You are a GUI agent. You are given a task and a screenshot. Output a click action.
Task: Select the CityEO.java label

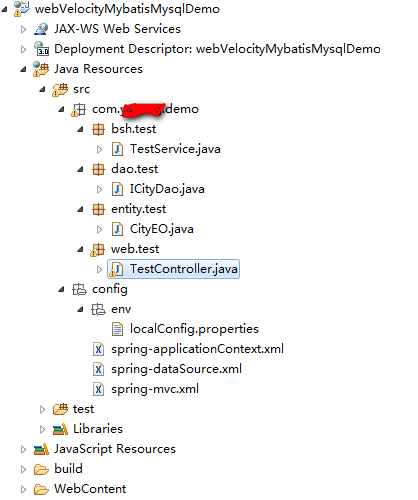[x=162, y=229]
